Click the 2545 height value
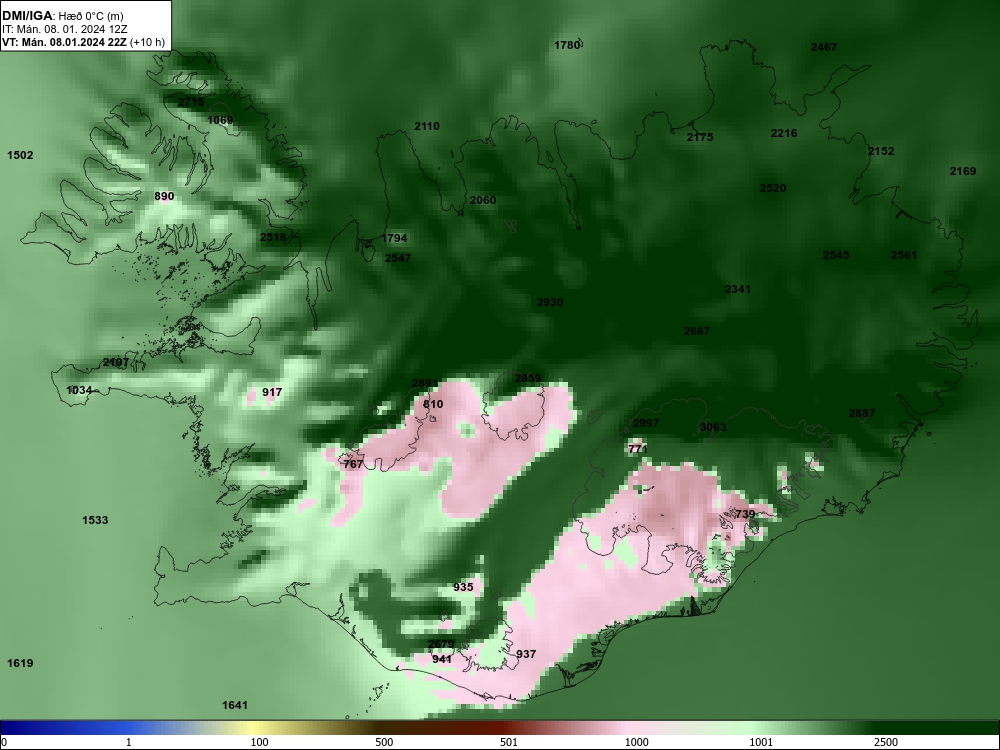Viewport: 1000px width, 750px height. [835, 255]
